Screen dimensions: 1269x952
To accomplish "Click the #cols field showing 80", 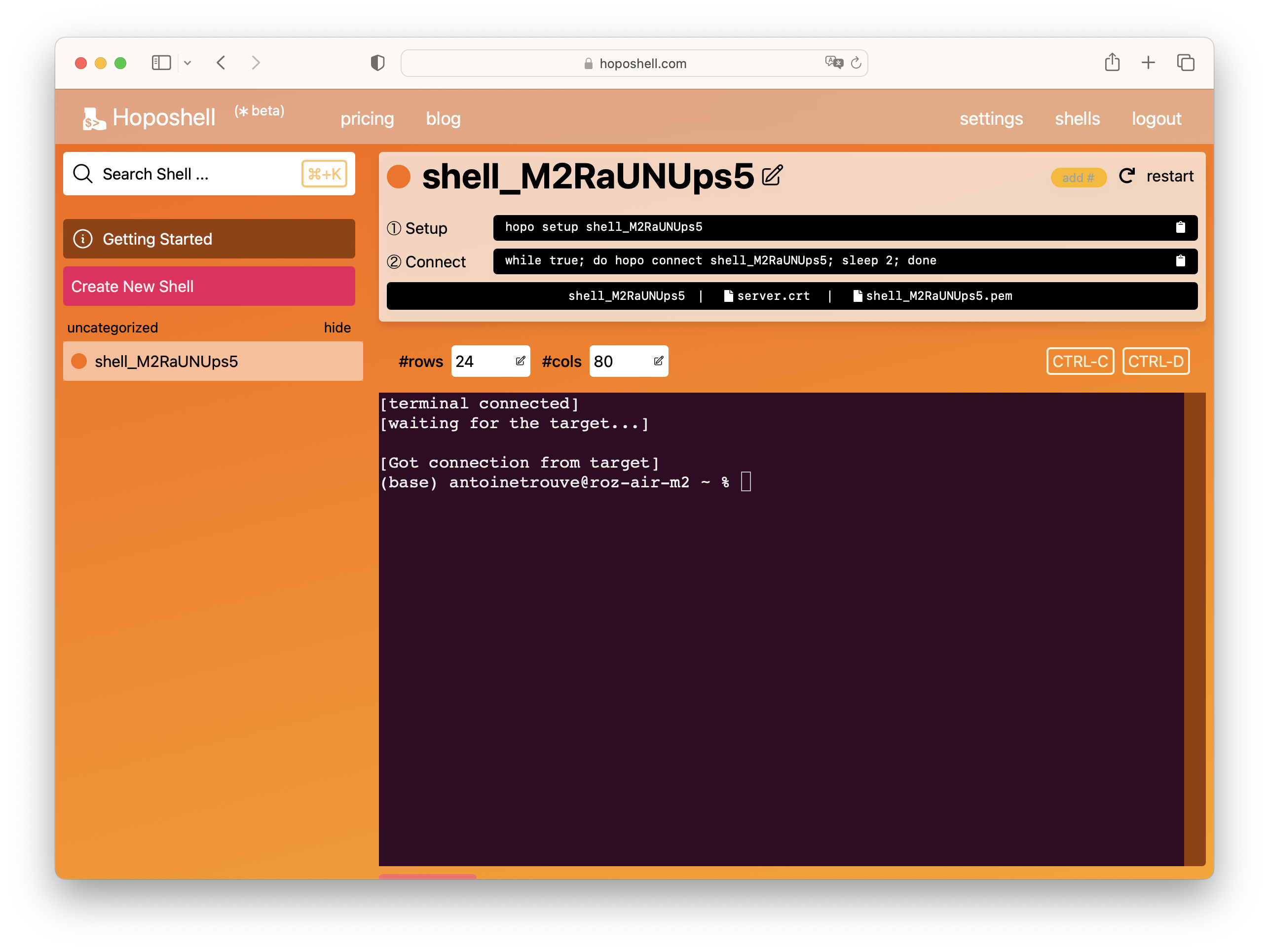I will pos(629,361).
